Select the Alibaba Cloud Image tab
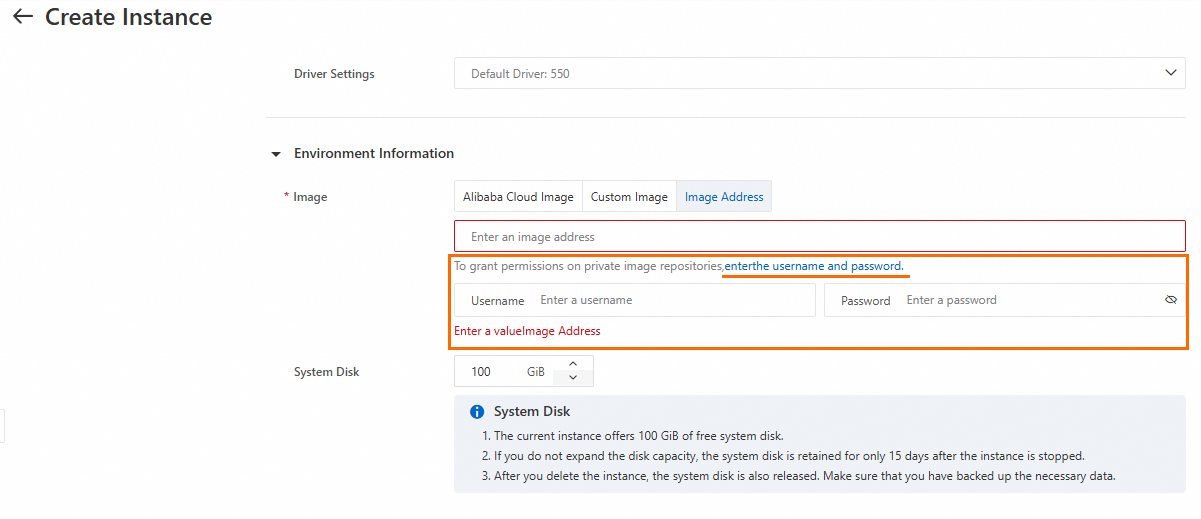1201x519 pixels. click(518, 197)
